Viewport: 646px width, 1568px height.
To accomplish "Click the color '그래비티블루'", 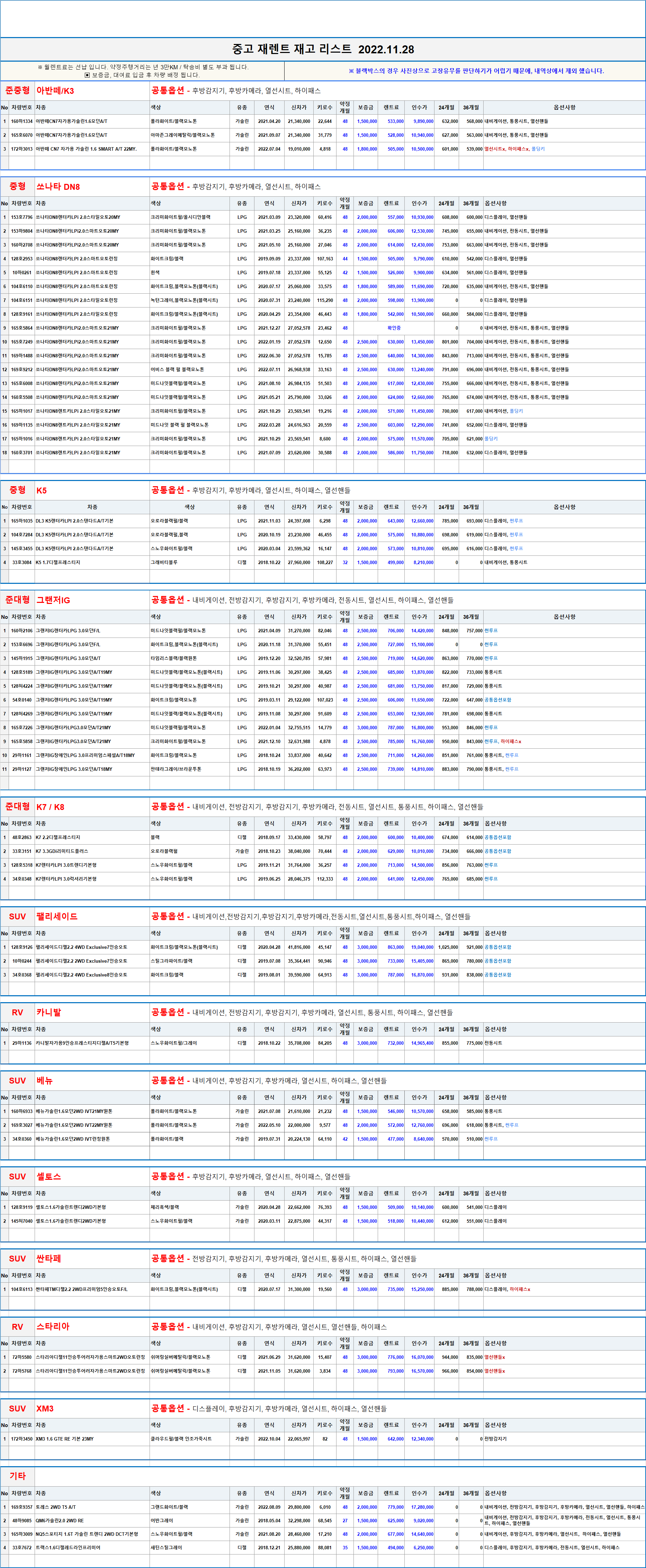I will click(164, 562).
